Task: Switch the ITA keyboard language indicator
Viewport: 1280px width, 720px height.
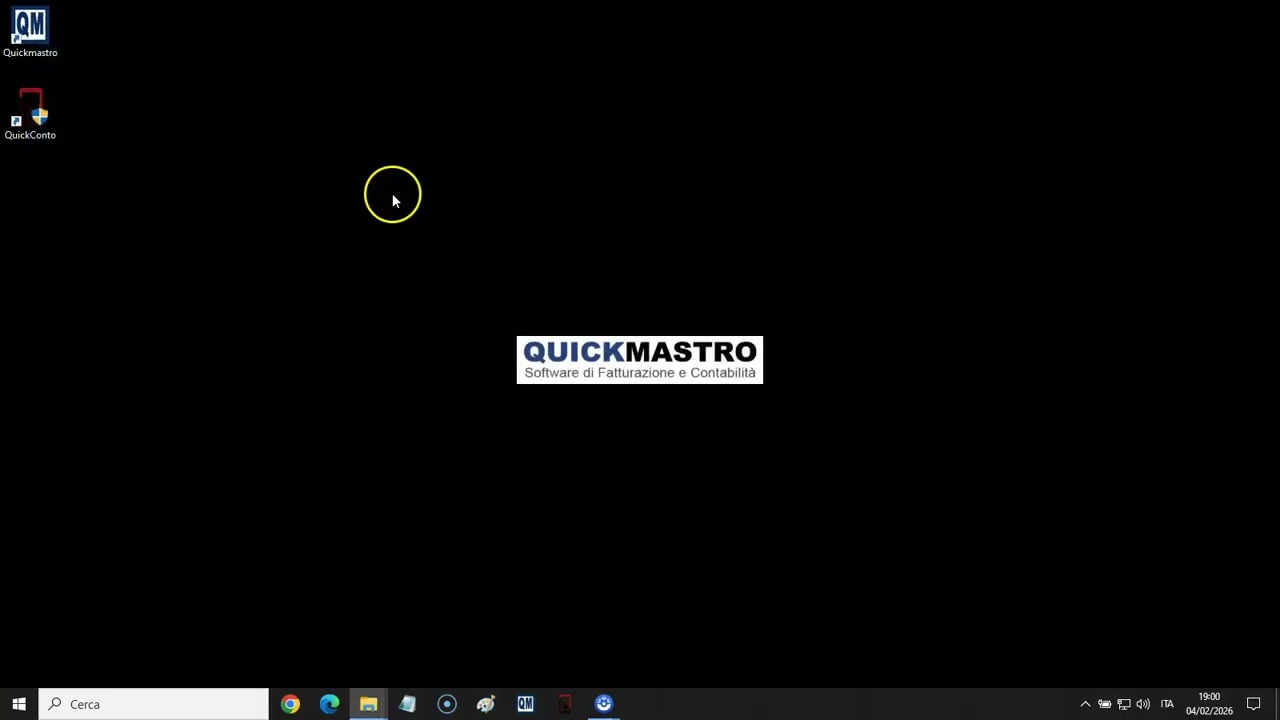Action: pyautogui.click(x=1167, y=704)
